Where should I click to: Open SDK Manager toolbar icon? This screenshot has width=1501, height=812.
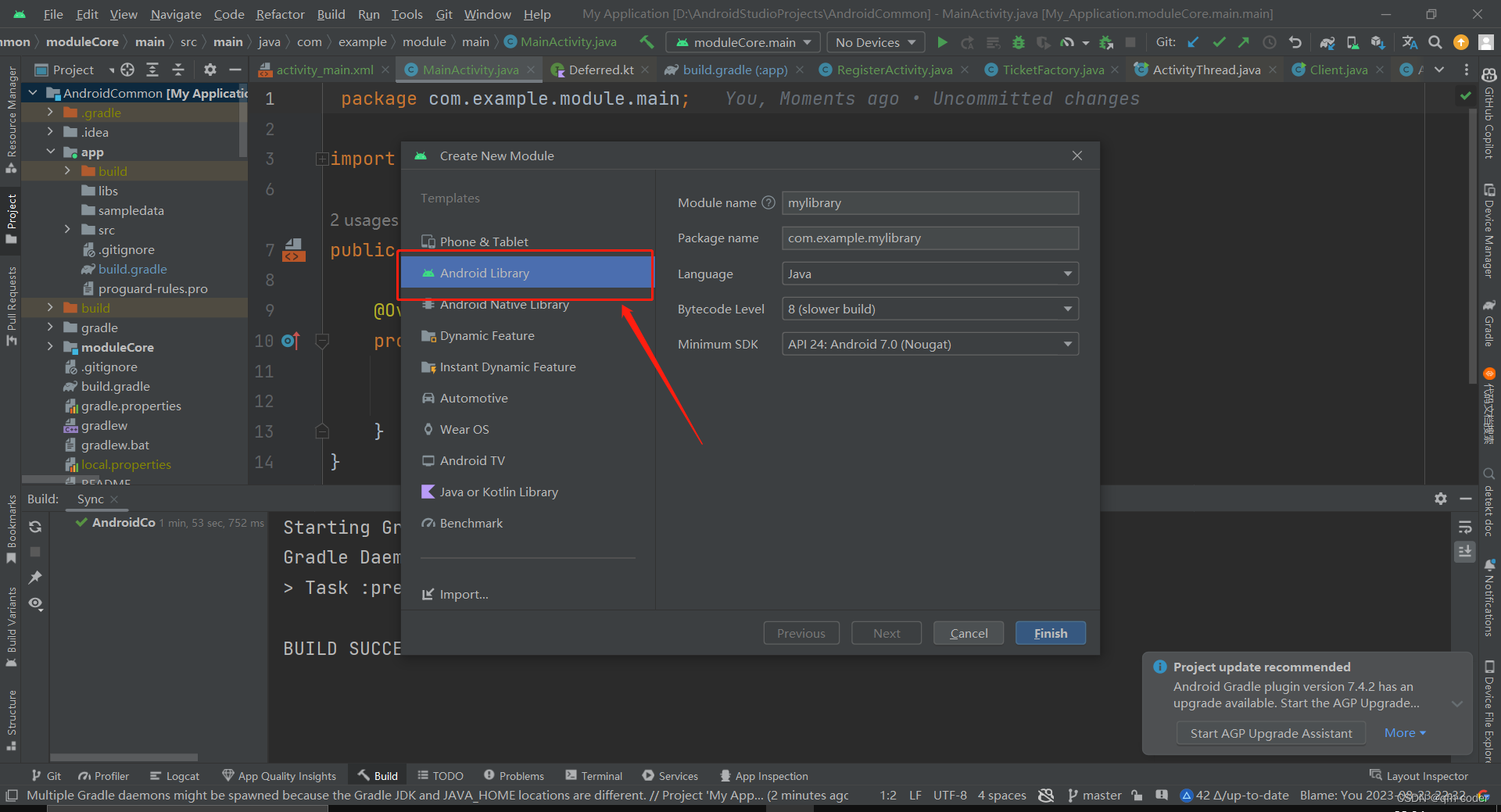coord(1377,42)
